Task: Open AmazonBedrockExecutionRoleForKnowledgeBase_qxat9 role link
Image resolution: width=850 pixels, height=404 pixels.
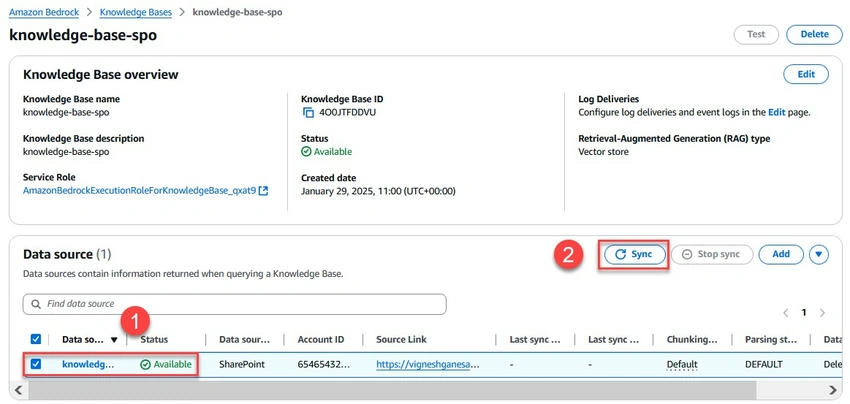Action: point(139,191)
